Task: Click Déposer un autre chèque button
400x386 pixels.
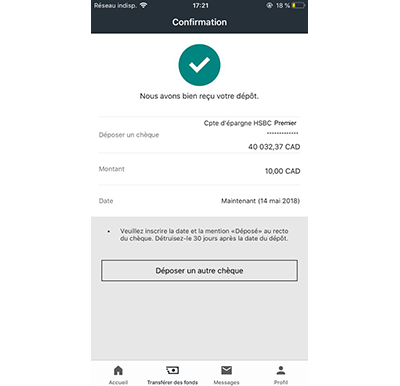Action: [x=199, y=271]
